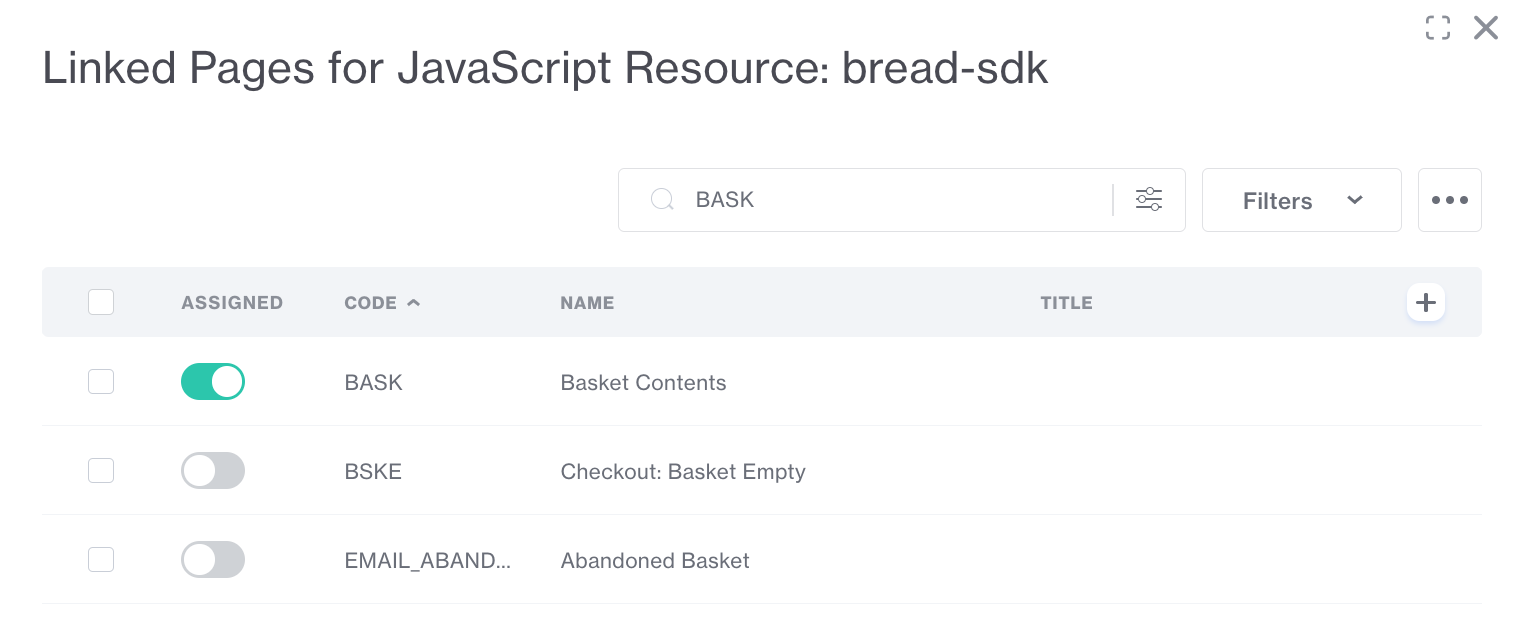Disable the BASK assigned toggle
Screen dimensions: 1514x618
(x=213, y=382)
